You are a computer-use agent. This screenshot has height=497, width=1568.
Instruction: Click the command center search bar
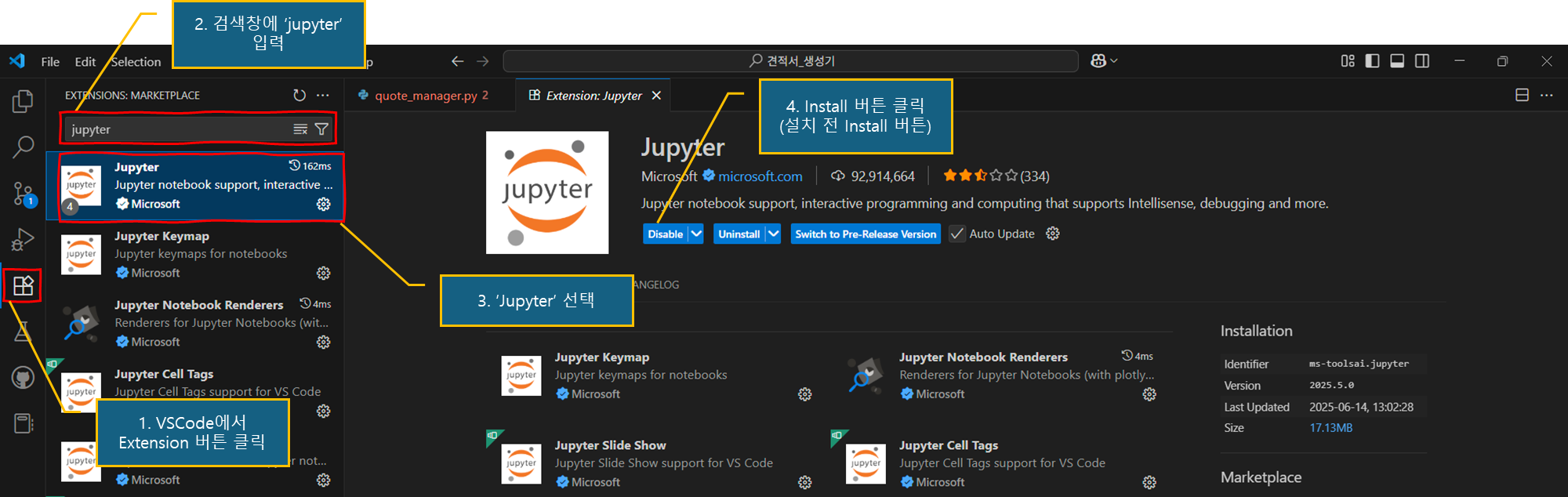[x=790, y=61]
